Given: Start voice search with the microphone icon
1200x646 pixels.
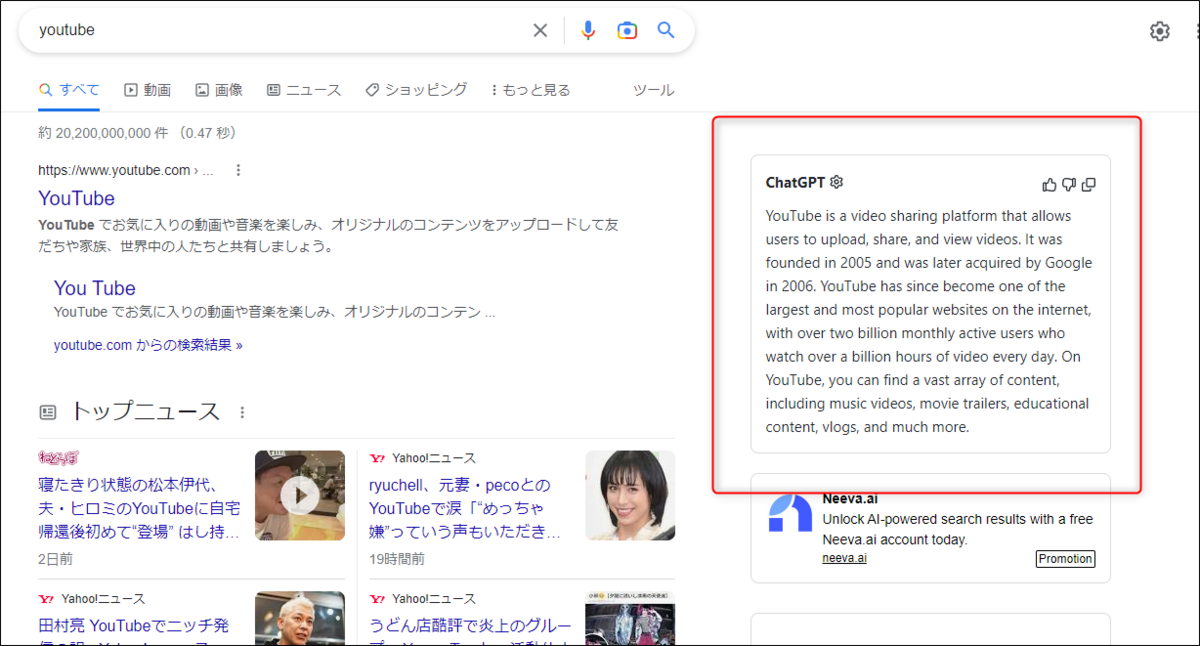Looking at the screenshot, I should (588, 30).
